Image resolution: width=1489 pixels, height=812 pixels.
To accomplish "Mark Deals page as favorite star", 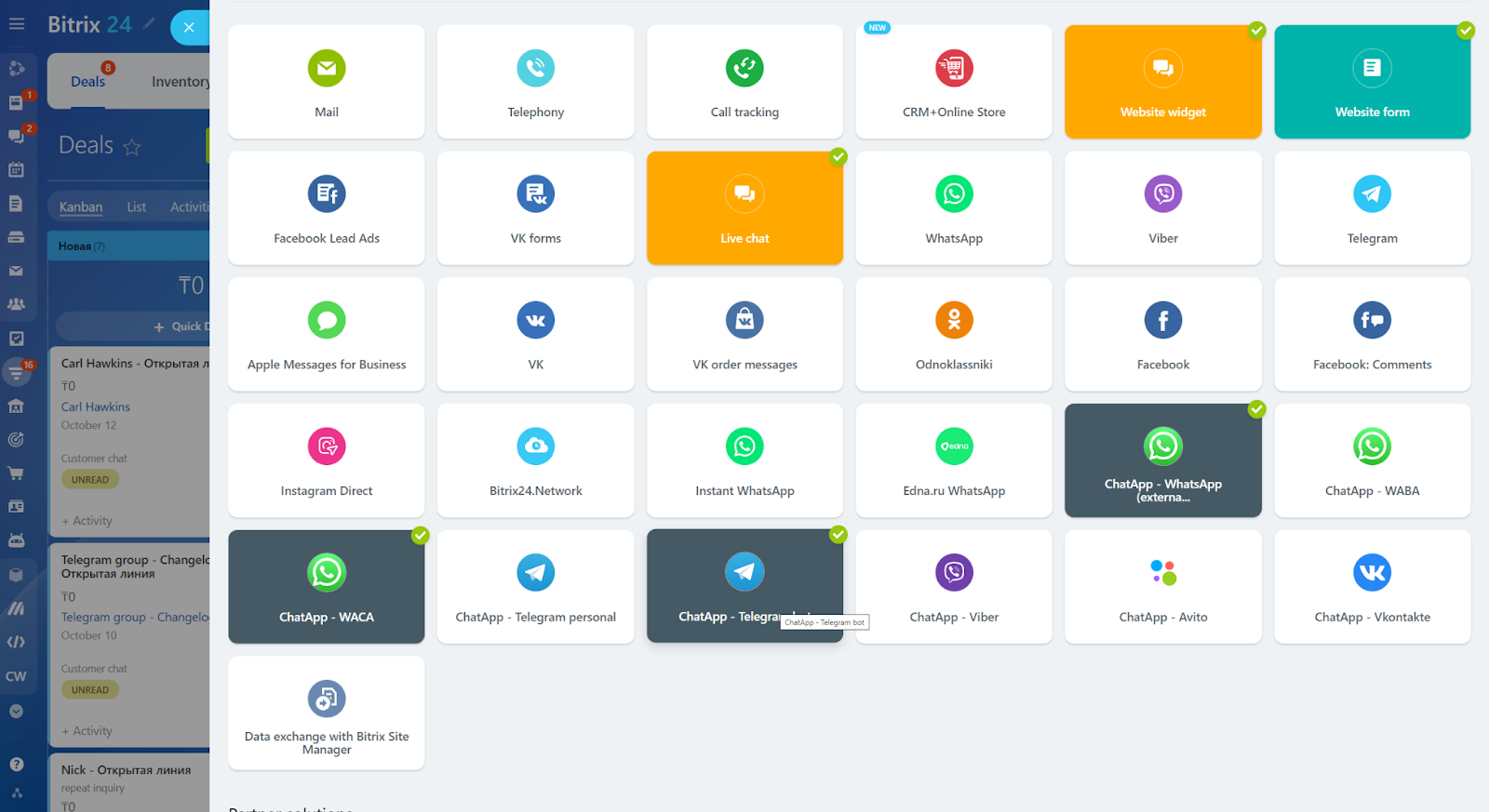I will (132, 147).
